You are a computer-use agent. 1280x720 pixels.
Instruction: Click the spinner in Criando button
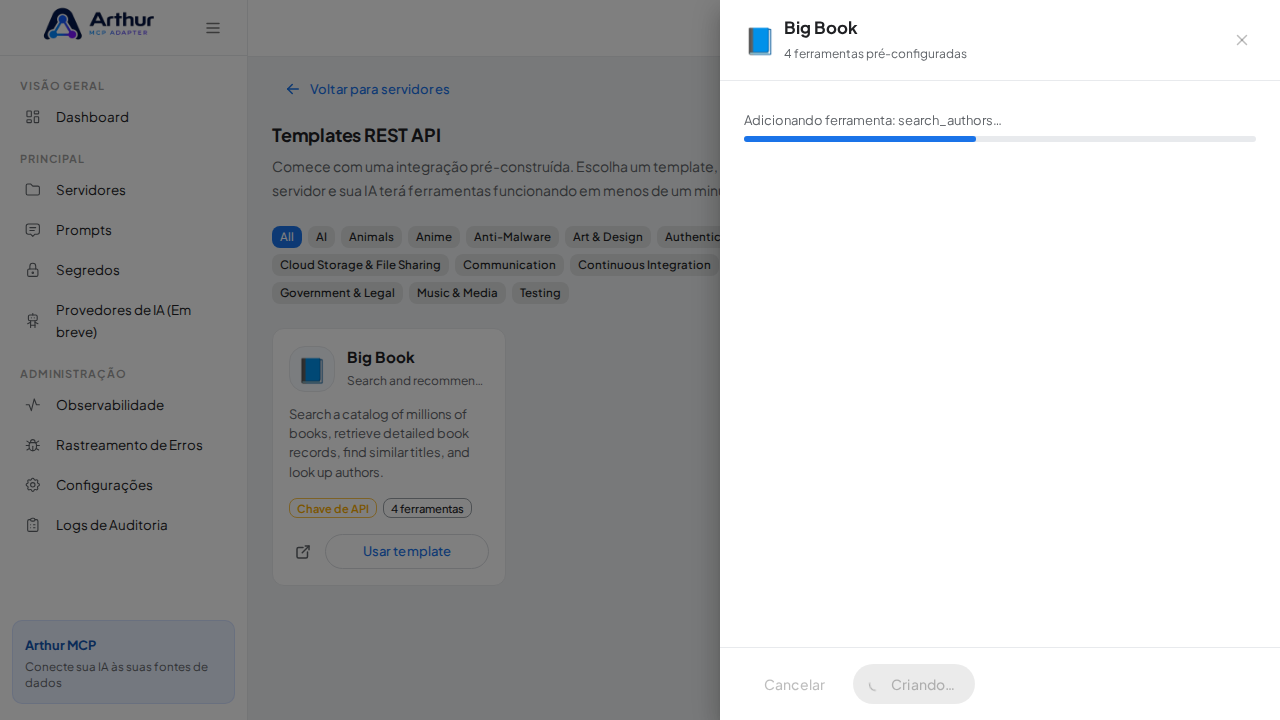[875, 685]
